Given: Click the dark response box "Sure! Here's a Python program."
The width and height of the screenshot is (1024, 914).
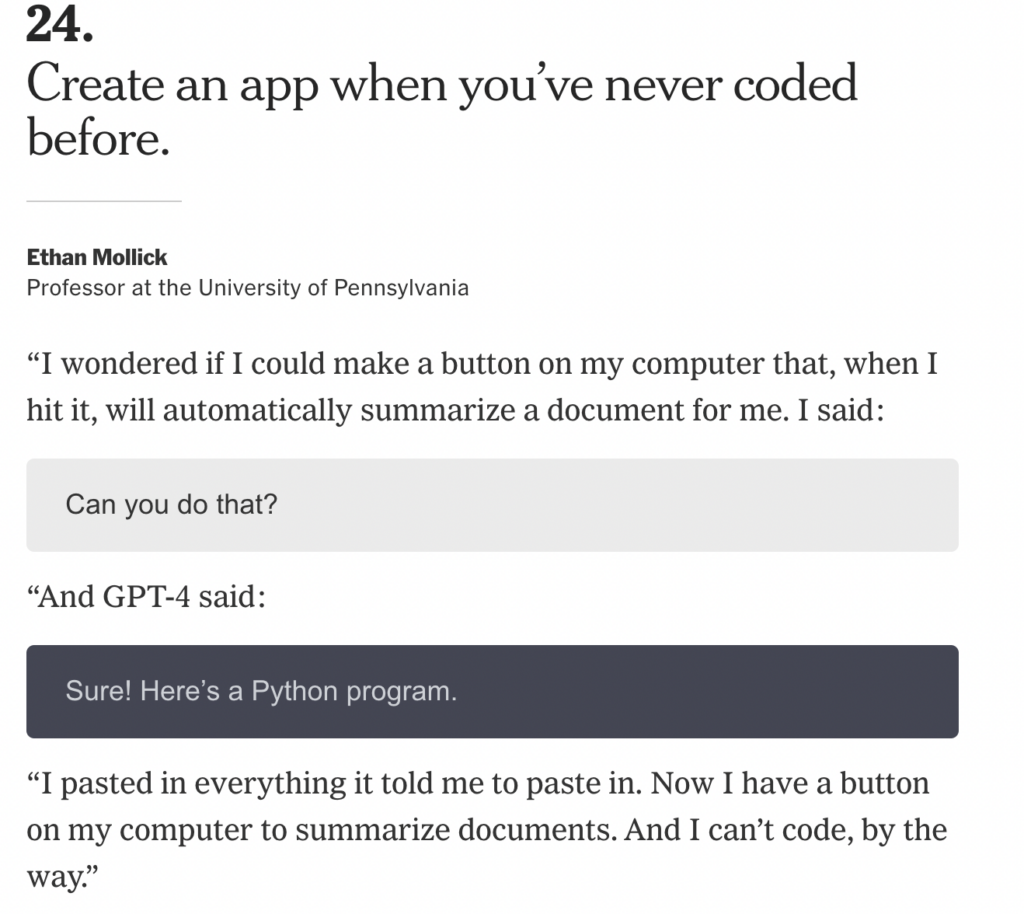Looking at the screenshot, I should tap(492, 691).
